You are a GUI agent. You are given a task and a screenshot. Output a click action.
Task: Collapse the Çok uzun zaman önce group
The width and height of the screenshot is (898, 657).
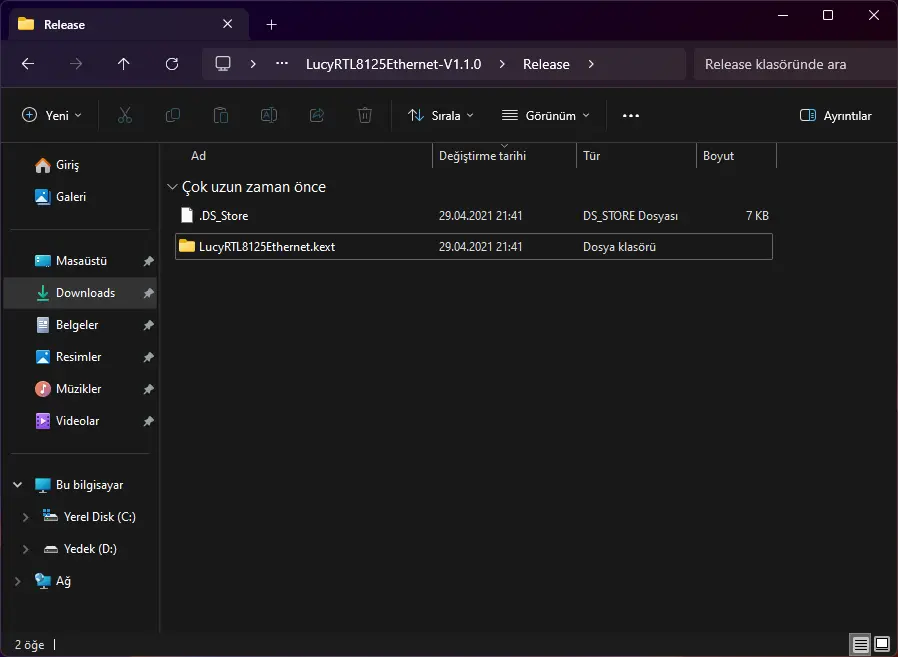172,187
